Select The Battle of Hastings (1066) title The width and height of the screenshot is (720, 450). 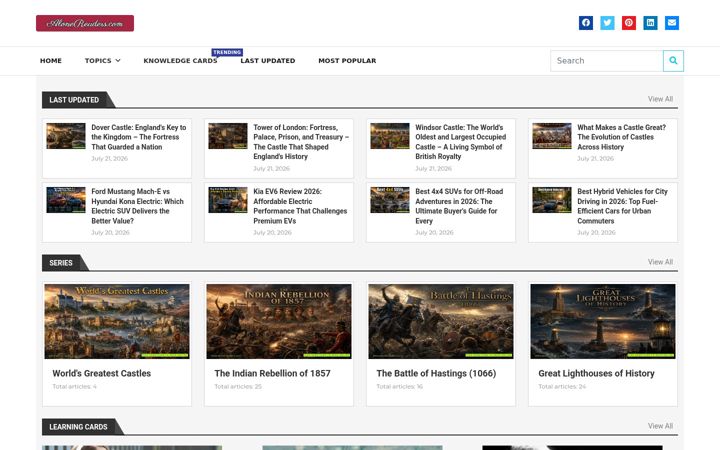[x=436, y=373]
